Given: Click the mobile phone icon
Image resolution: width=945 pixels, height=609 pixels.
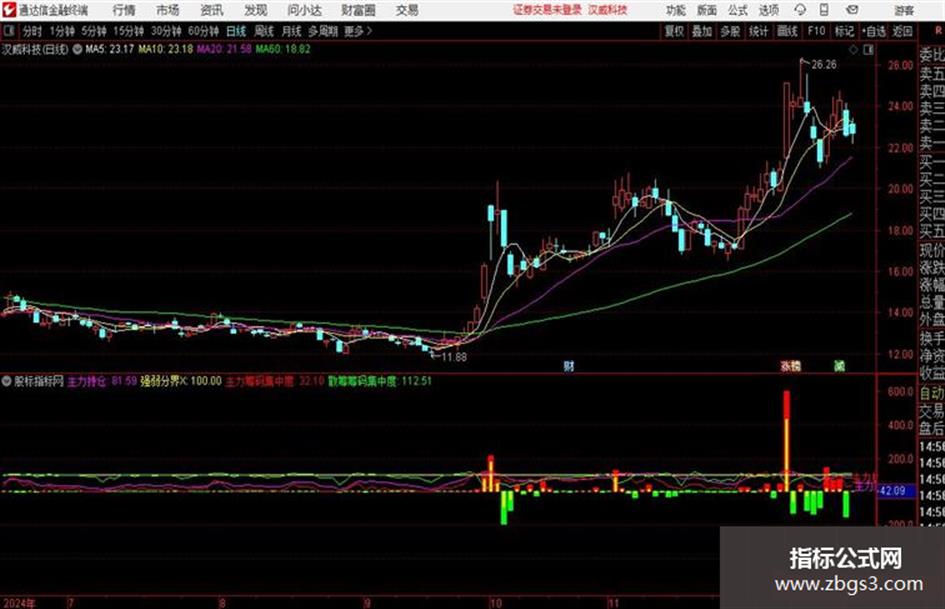Looking at the screenshot, I should tap(824, 10).
